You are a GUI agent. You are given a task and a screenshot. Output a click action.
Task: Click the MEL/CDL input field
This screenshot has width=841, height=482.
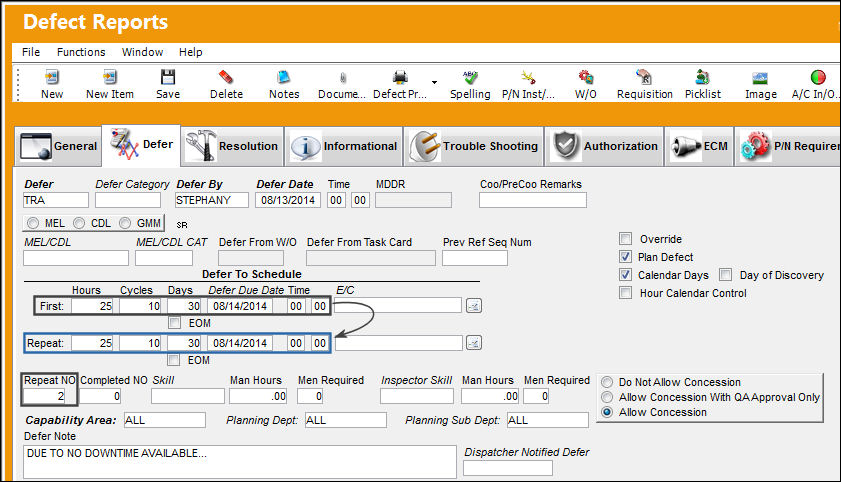pos(76,258)
